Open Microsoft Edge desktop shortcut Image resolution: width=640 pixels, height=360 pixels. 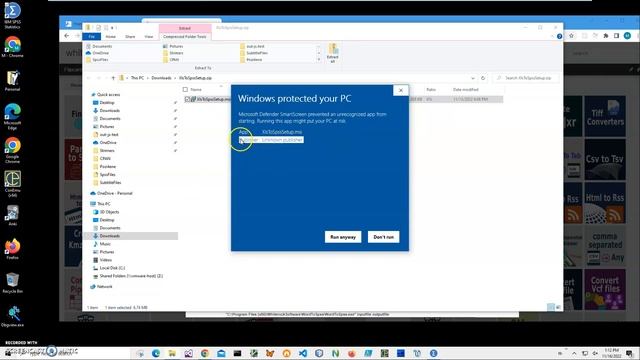click(12, 116)
